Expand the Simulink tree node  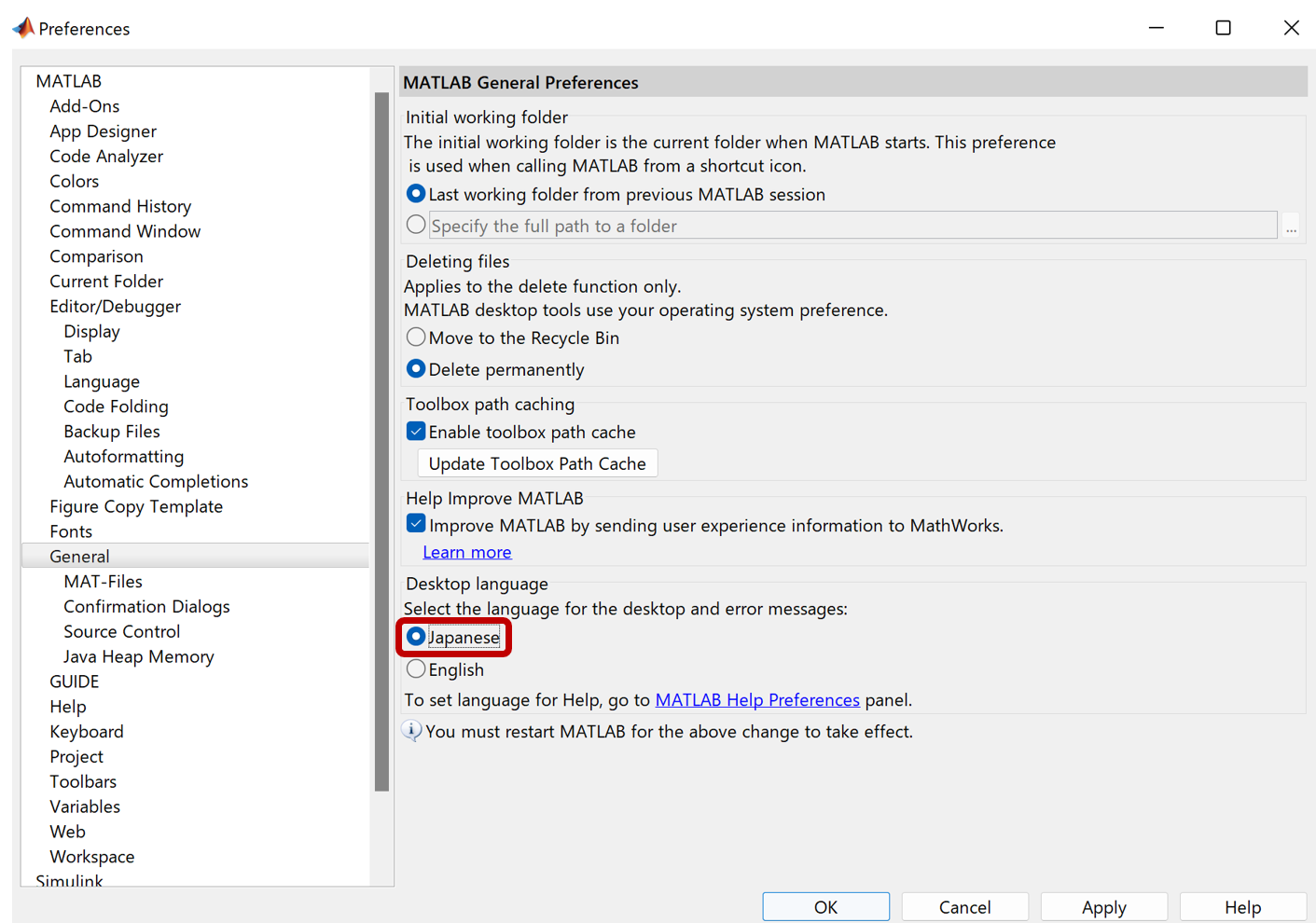(x=70, y=880)
